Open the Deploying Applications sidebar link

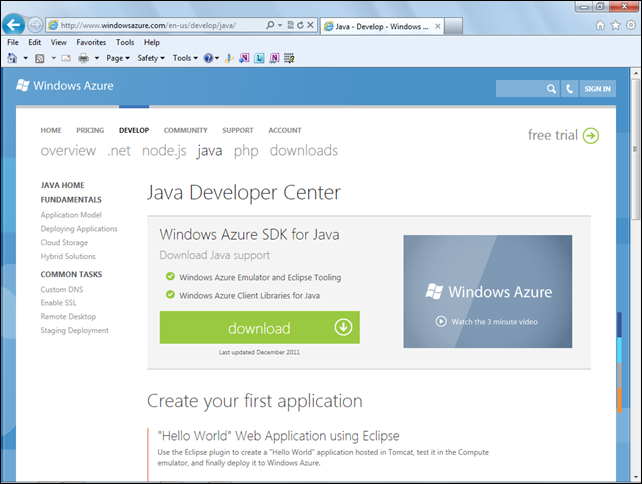(x=79, y=228)
